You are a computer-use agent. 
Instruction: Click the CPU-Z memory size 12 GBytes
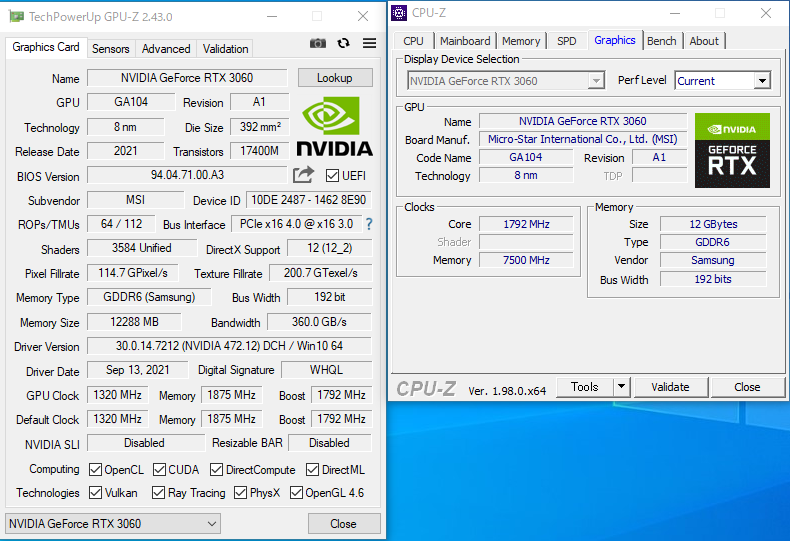[713, 224]
